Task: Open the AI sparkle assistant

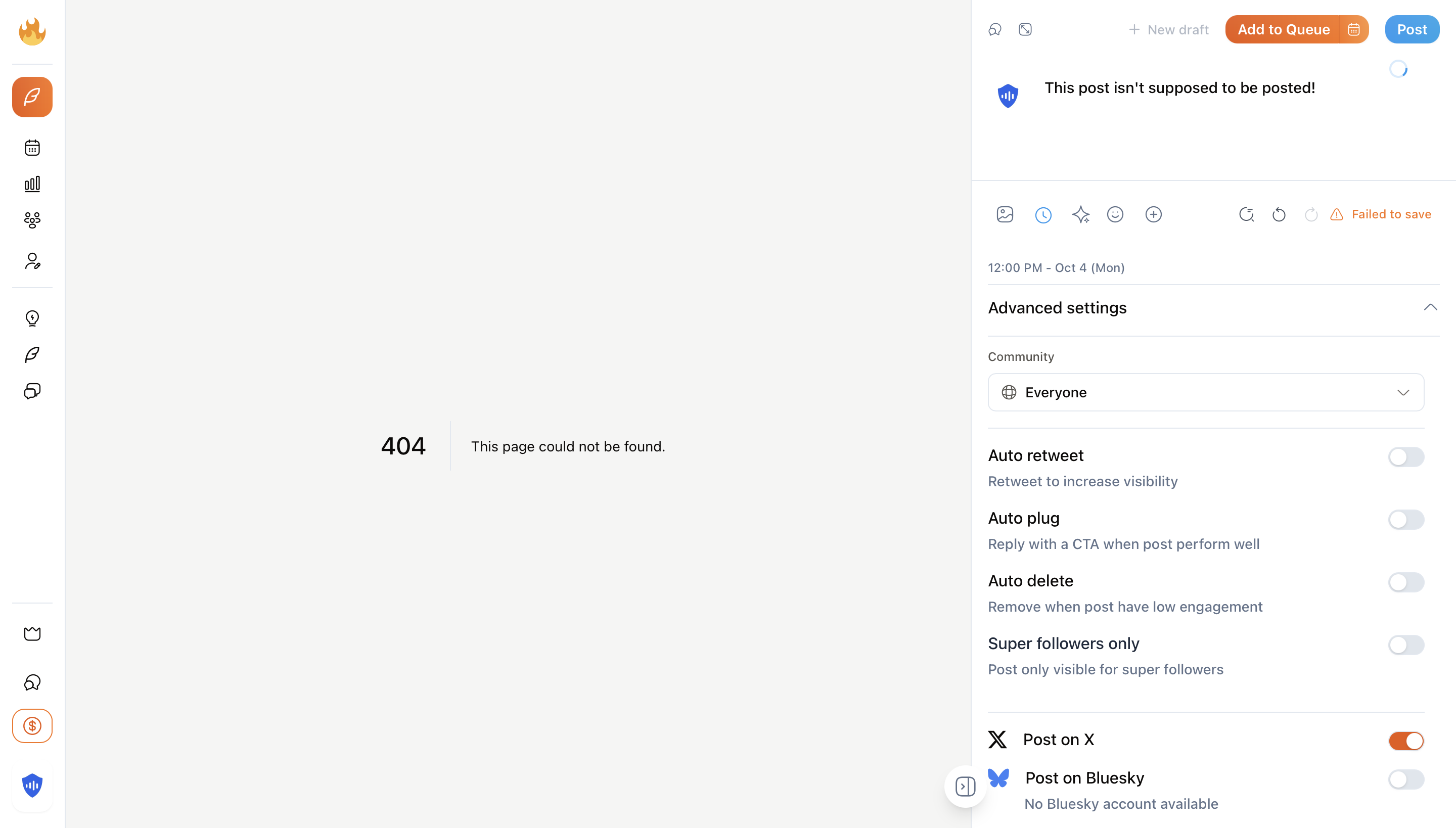Action: pyautogui.click(x=1081, y=214)
